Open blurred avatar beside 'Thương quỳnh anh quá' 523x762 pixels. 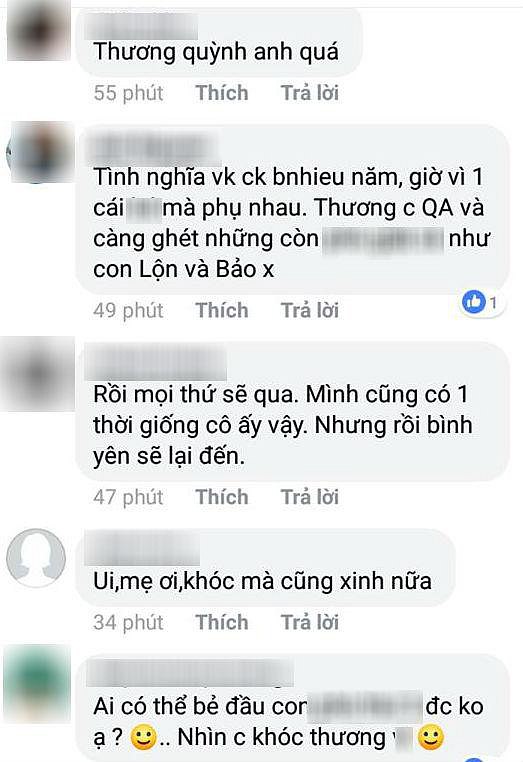pyautogui.click(x=39, y=31)
